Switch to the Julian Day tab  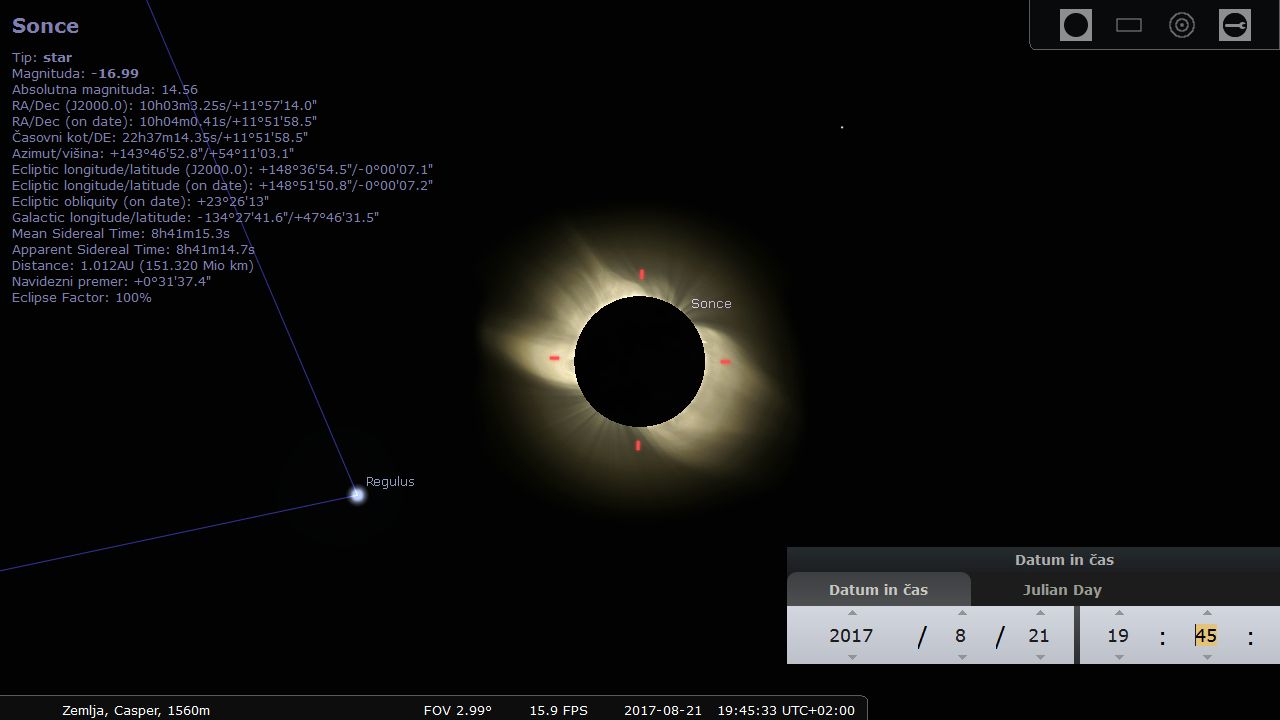tap(1062, 590)
